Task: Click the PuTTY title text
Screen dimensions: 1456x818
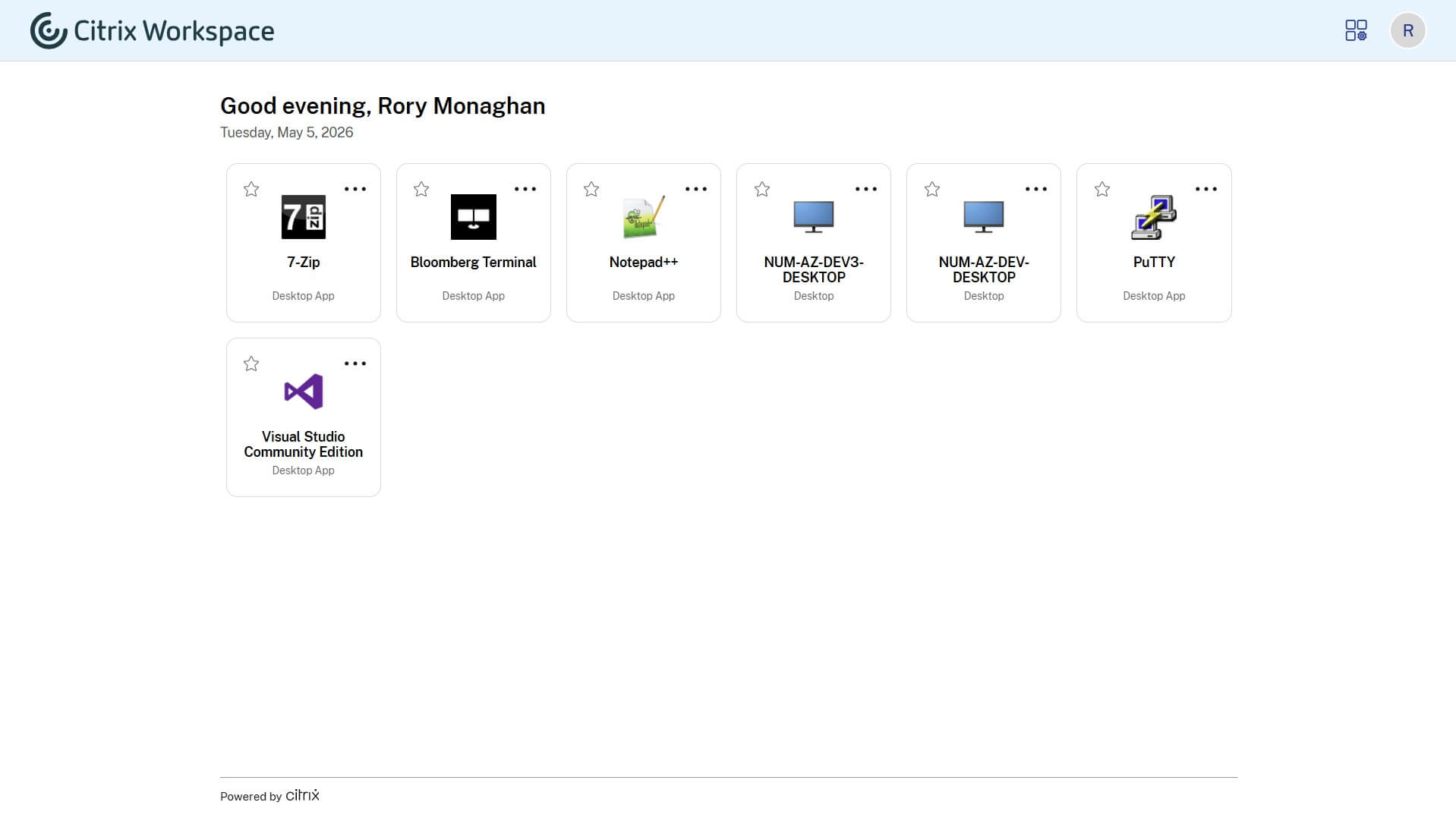Action: pyautogui.click(x=1154, y=262)
